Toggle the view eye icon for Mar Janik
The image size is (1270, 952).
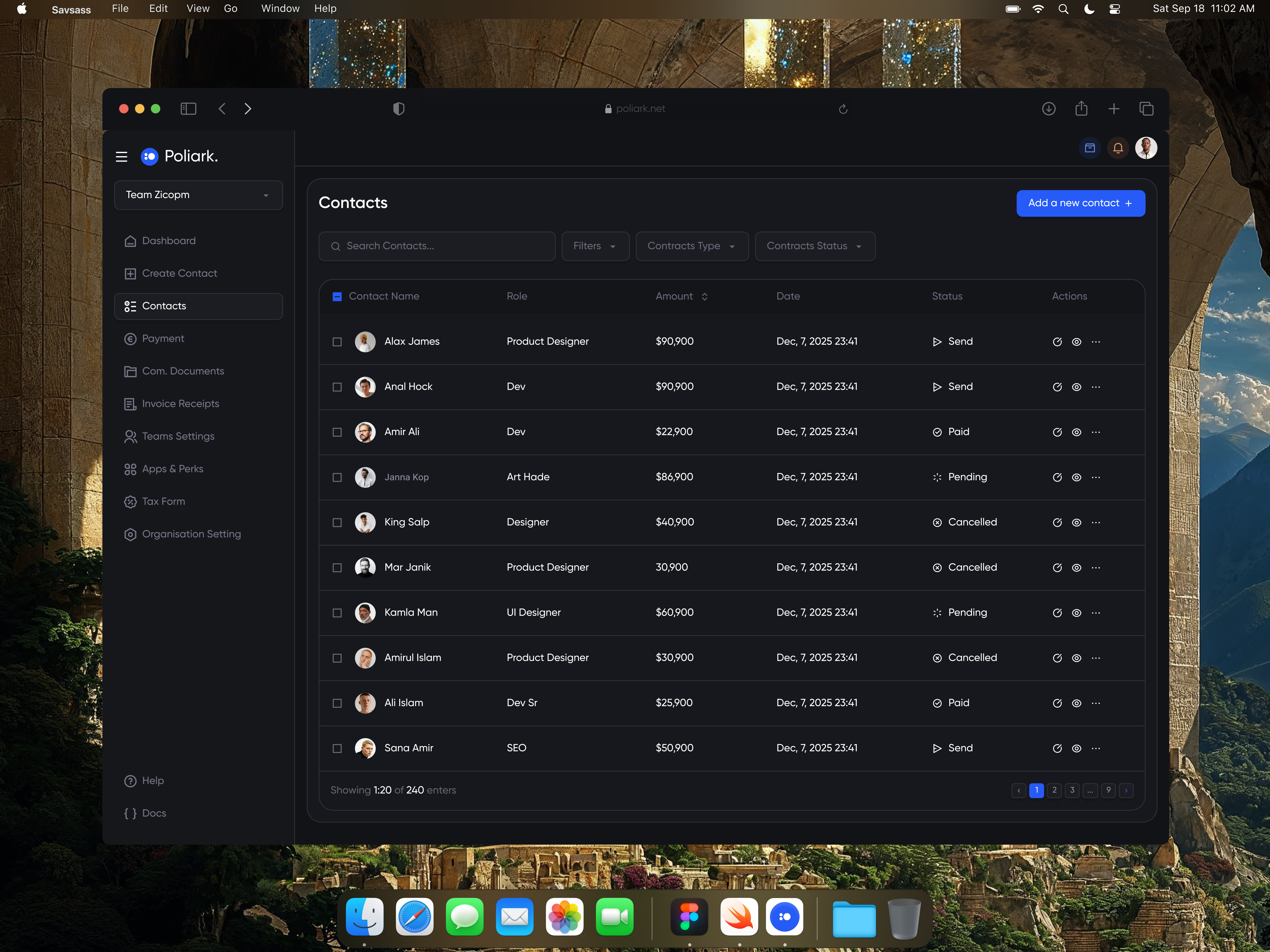point(1077,568)
